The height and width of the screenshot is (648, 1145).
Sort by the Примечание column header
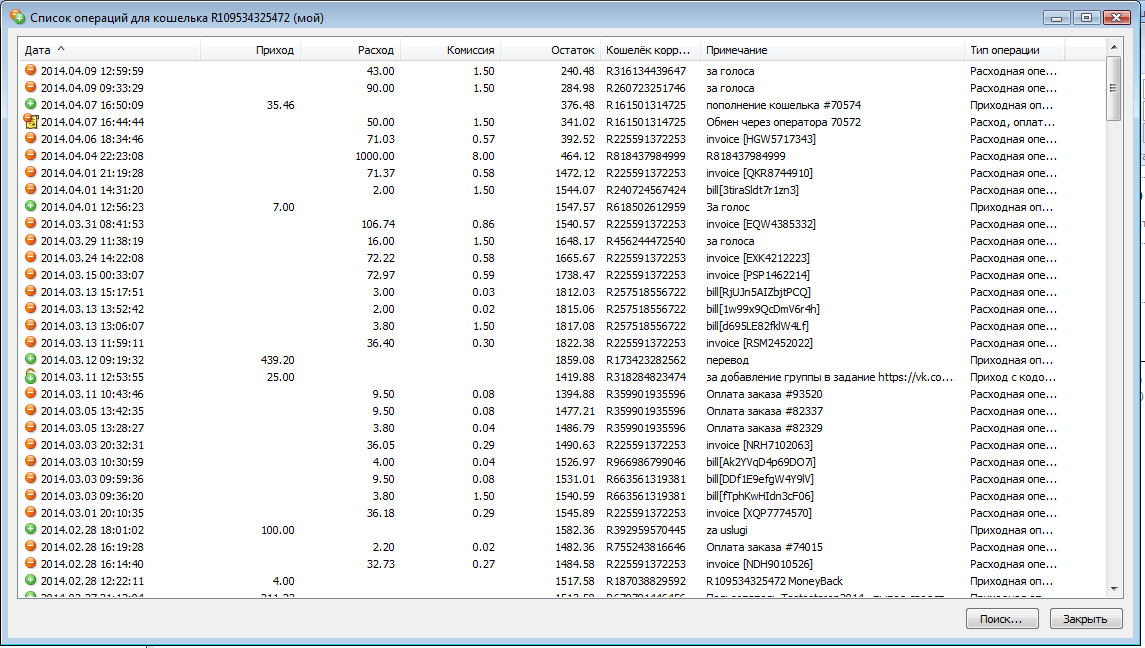832,50
